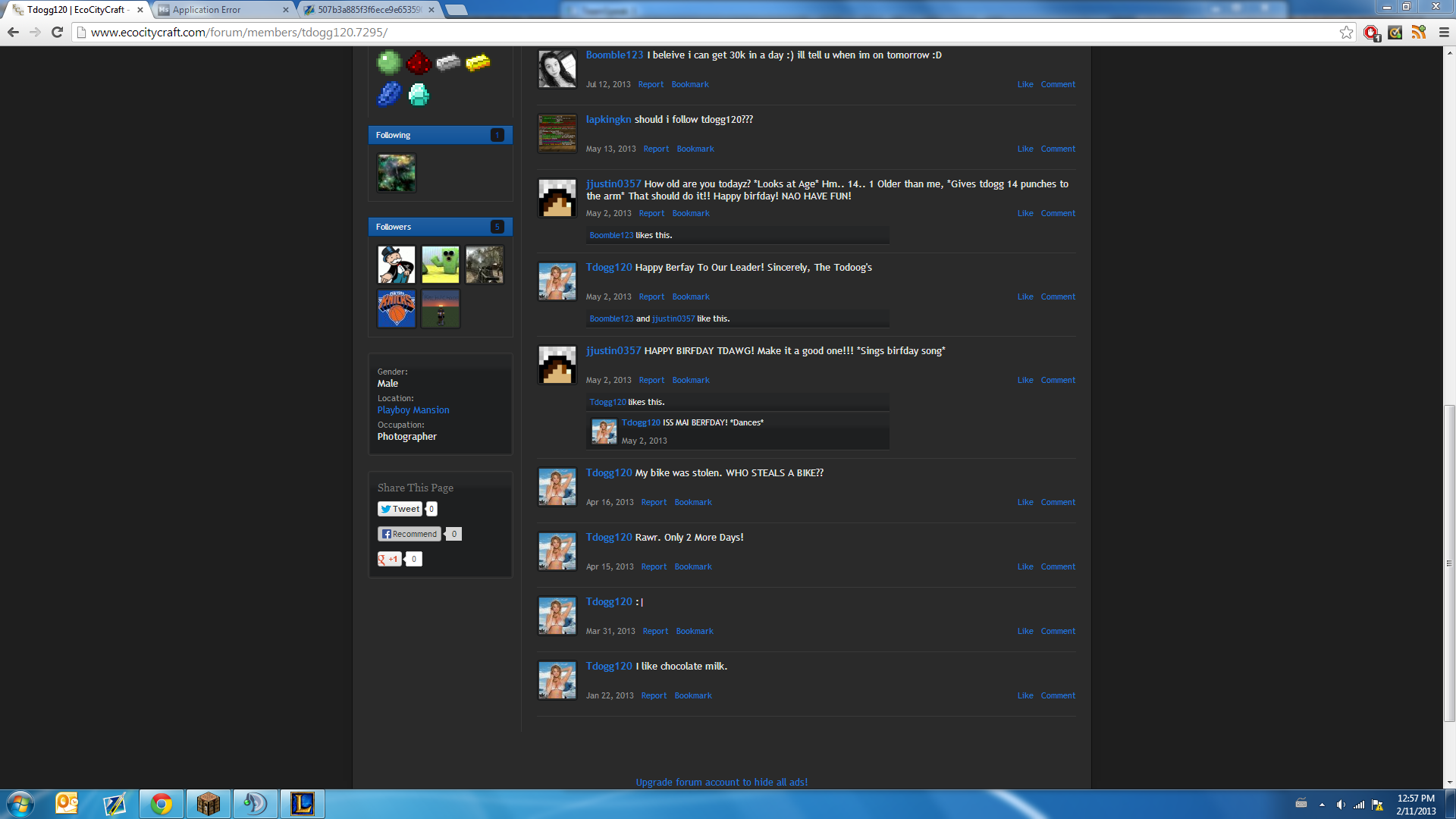Open the Norton extension icon

pos(1395,33)
